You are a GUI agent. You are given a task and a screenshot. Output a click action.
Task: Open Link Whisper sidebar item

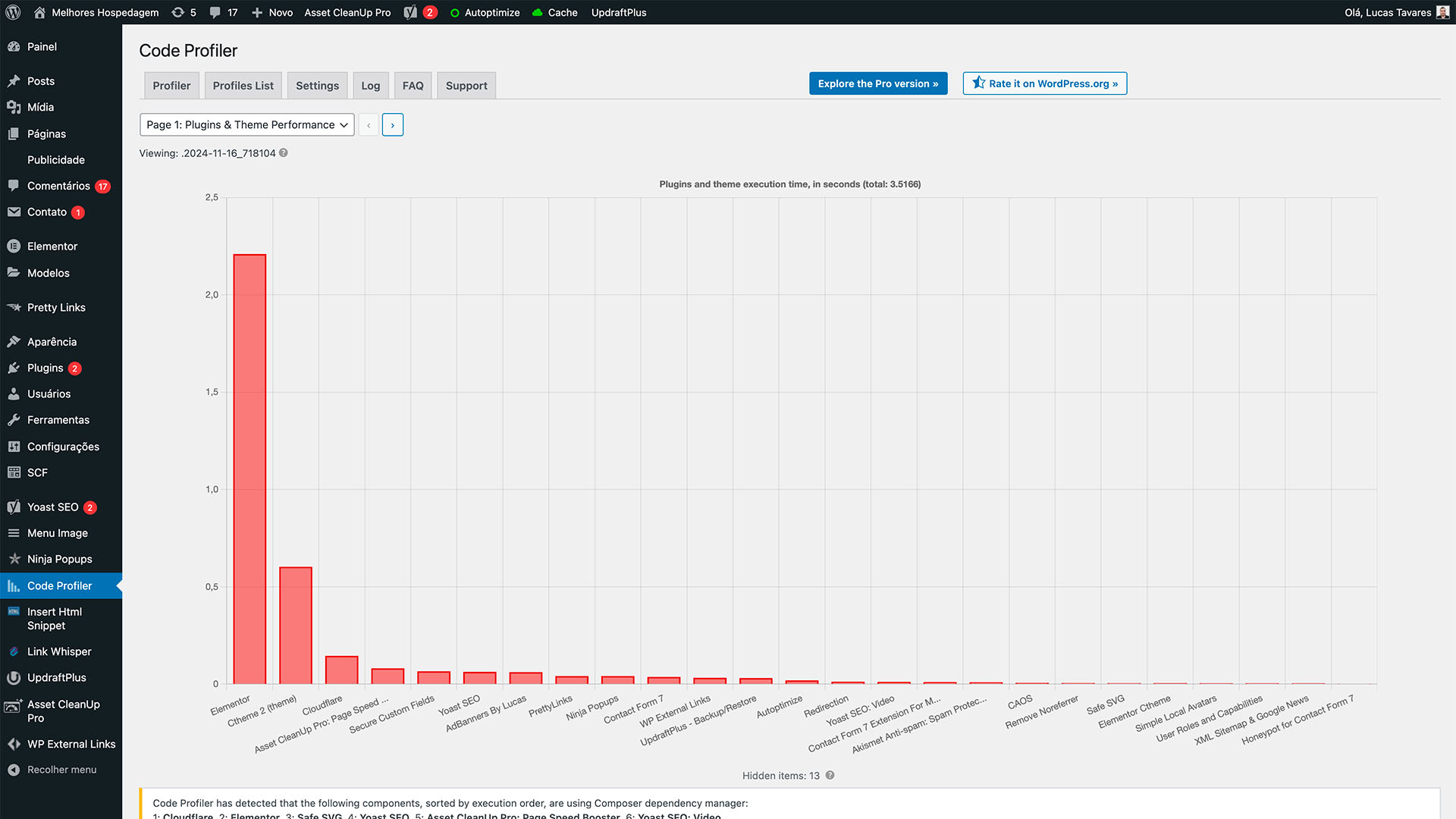coord(61,651)
